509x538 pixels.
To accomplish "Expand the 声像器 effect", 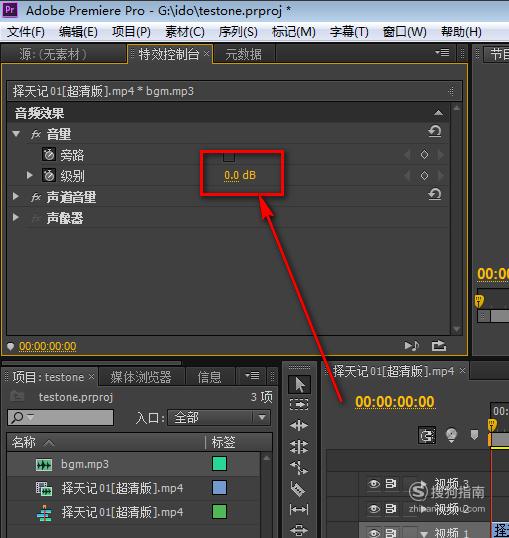I will 16,217.
